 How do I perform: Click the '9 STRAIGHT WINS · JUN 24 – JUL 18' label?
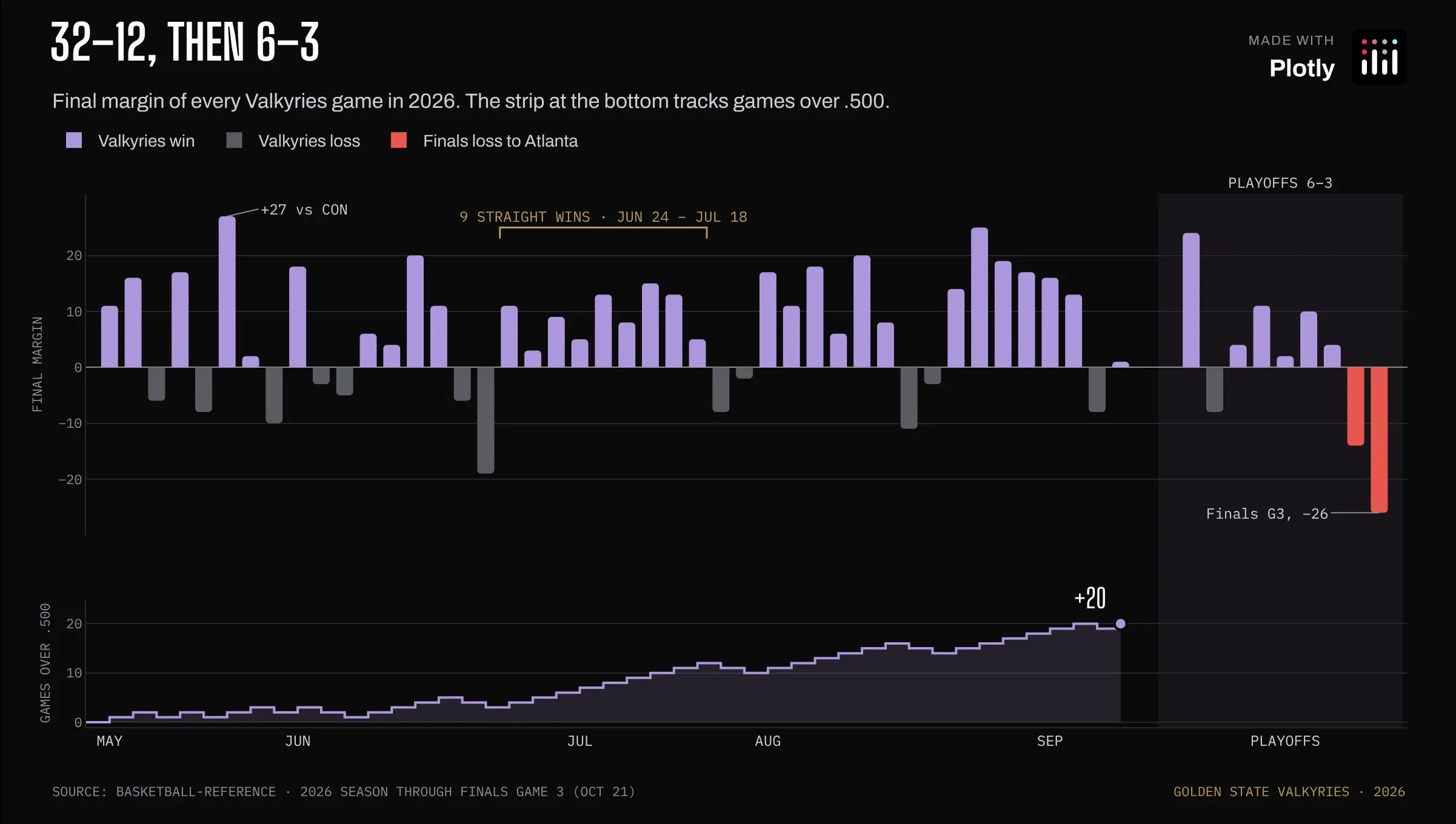[x=603, y=217]
